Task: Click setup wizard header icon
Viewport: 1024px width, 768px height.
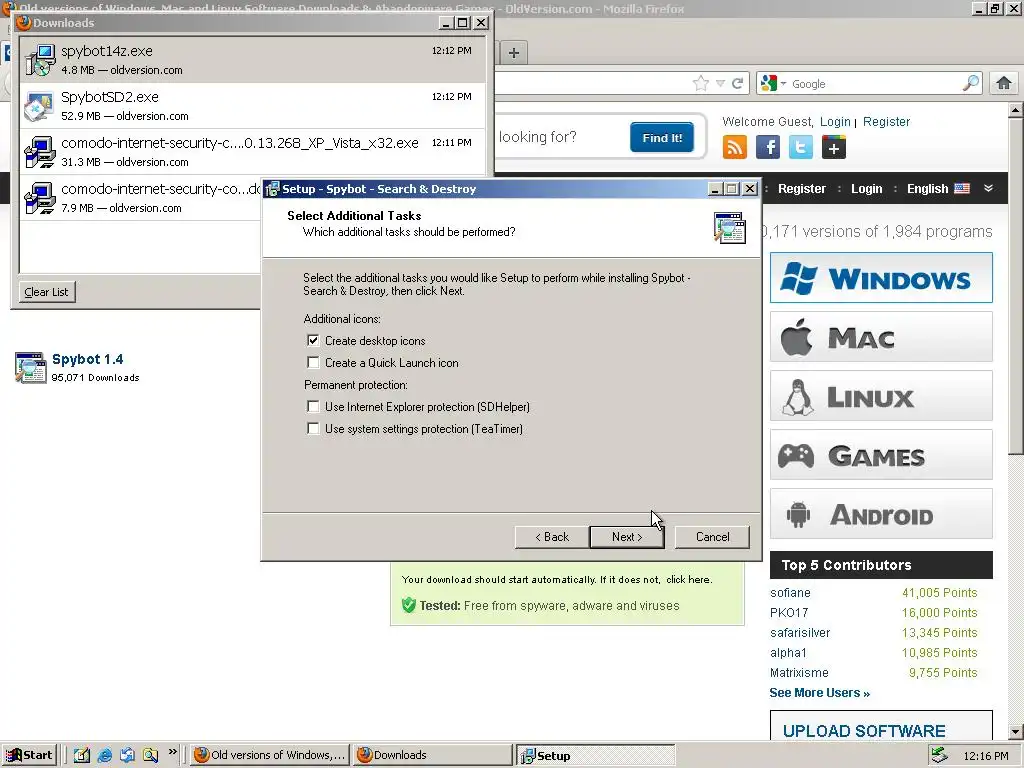Action: coord(729,228)
